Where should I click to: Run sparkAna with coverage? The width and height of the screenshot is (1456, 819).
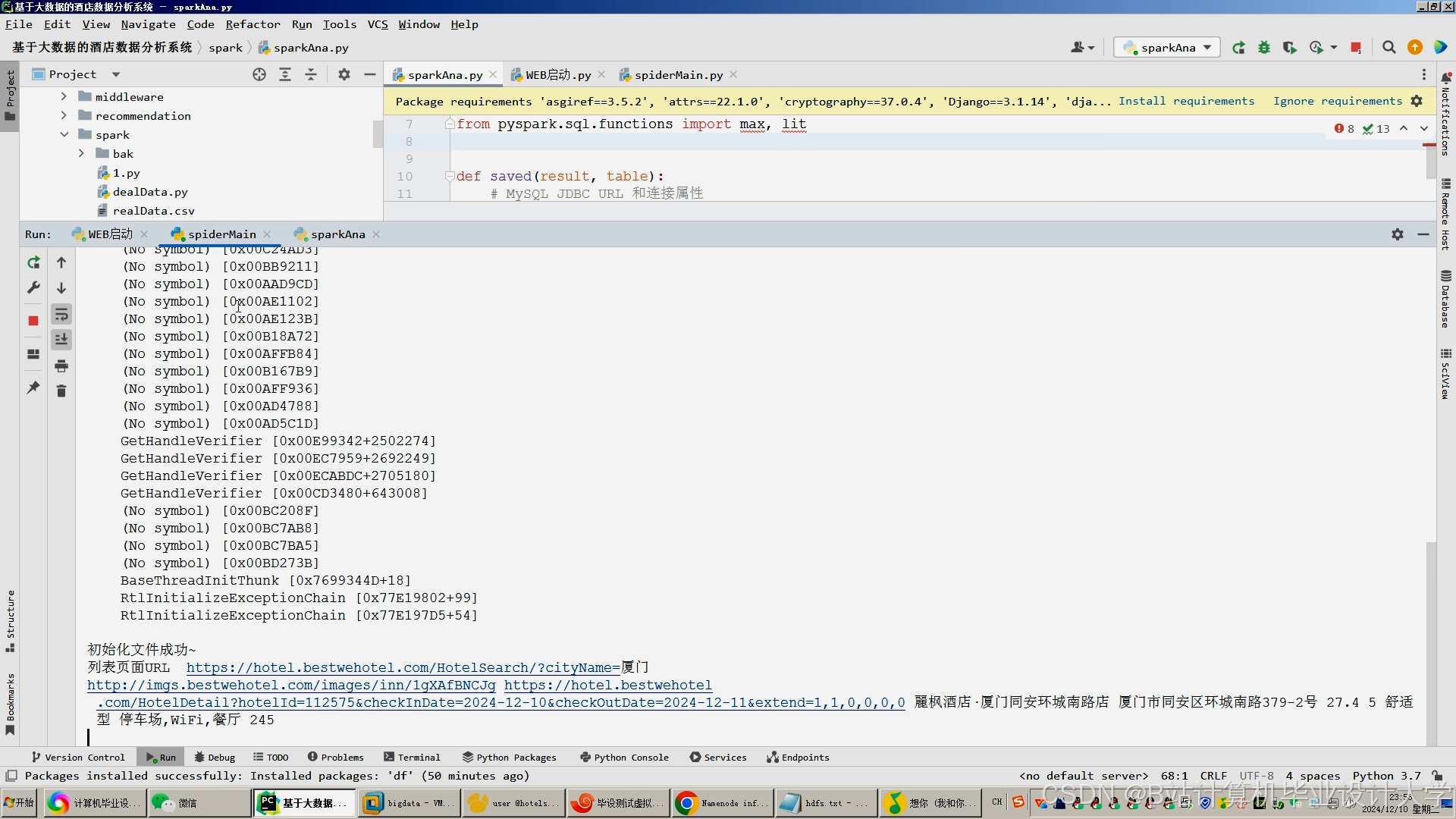coord(1290,47)
